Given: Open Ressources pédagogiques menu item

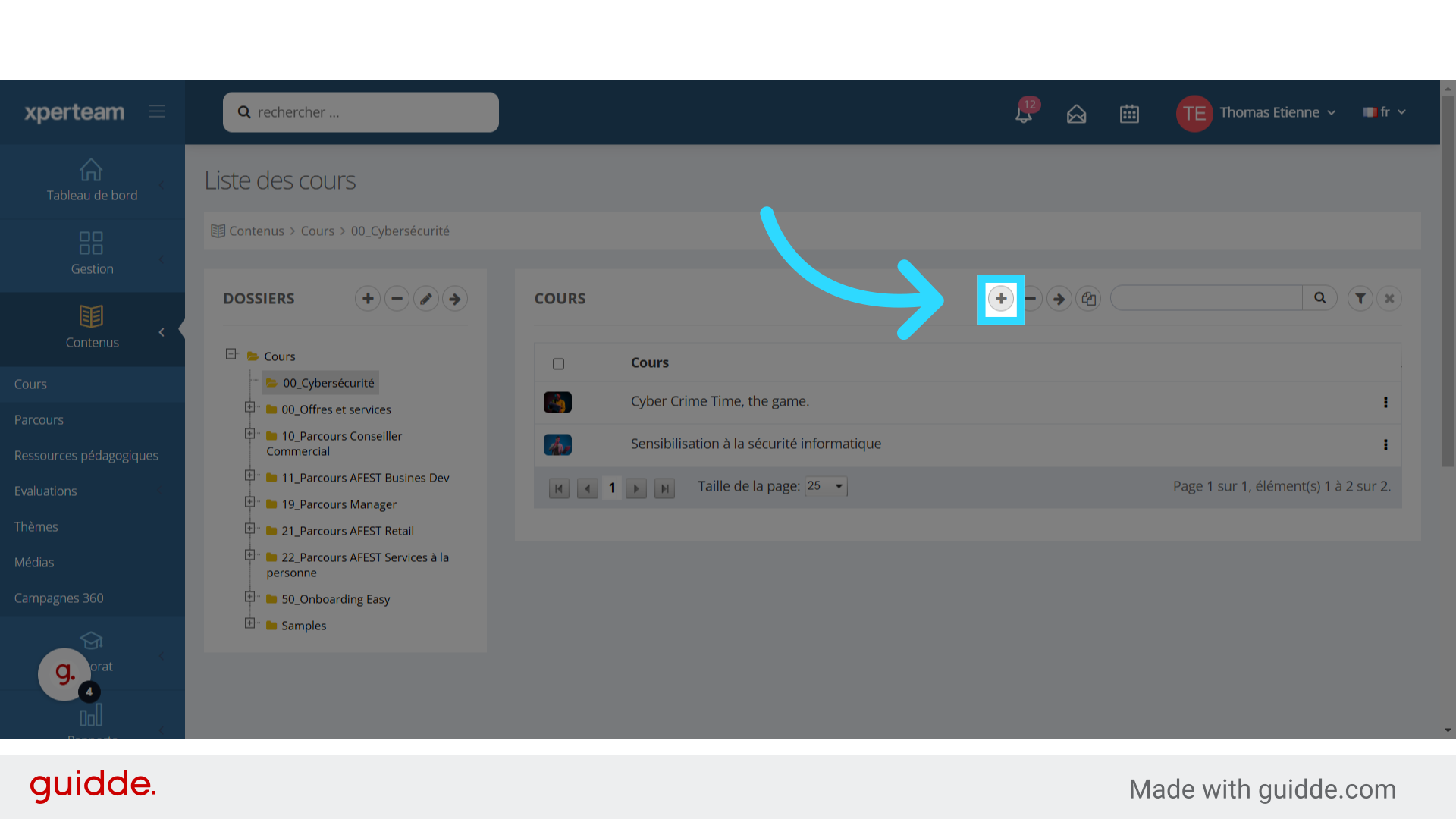Looking at the screenshot, I should [x=86, y=455].
